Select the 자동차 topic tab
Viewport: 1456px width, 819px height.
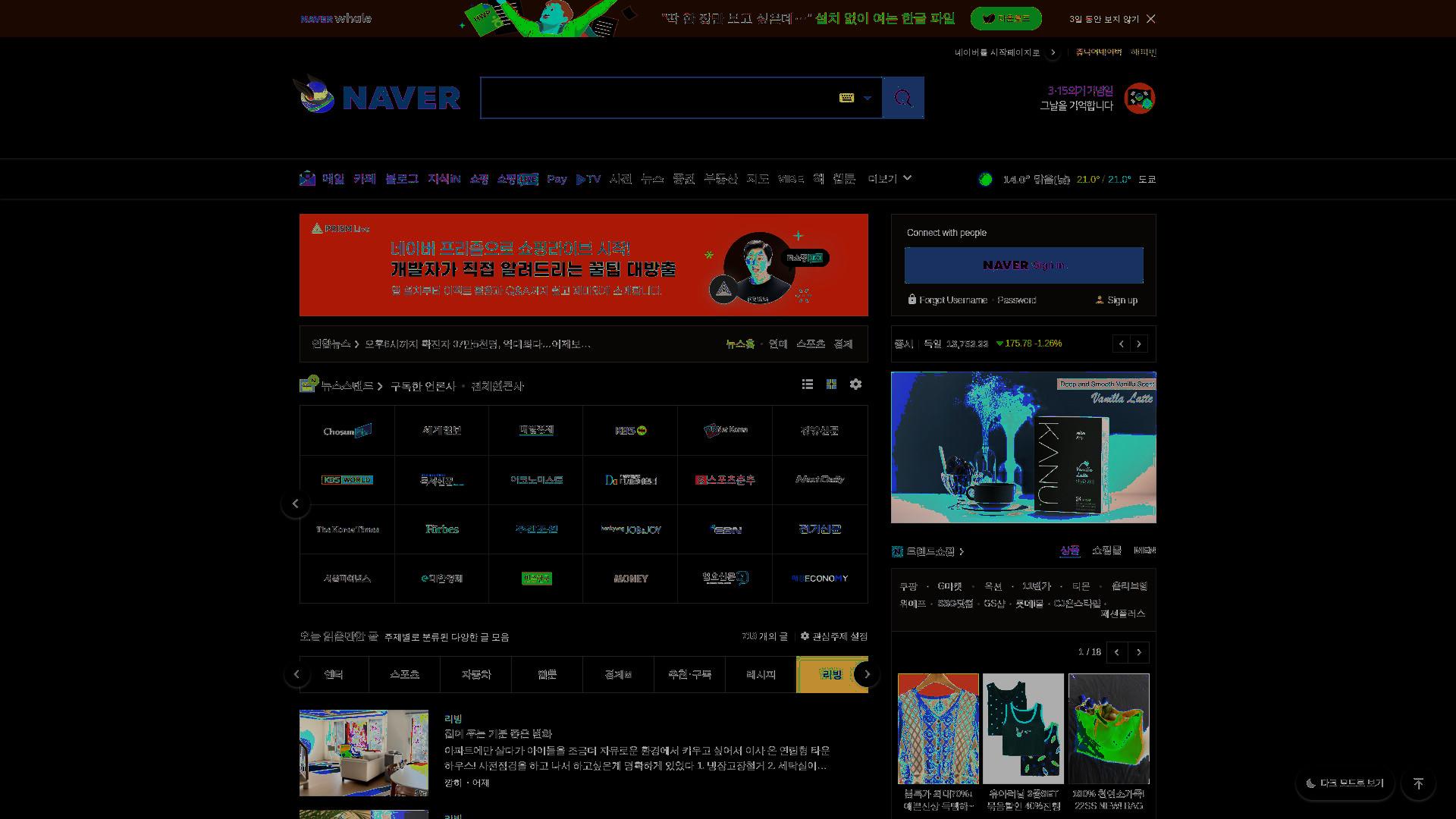tap(475, 674)
